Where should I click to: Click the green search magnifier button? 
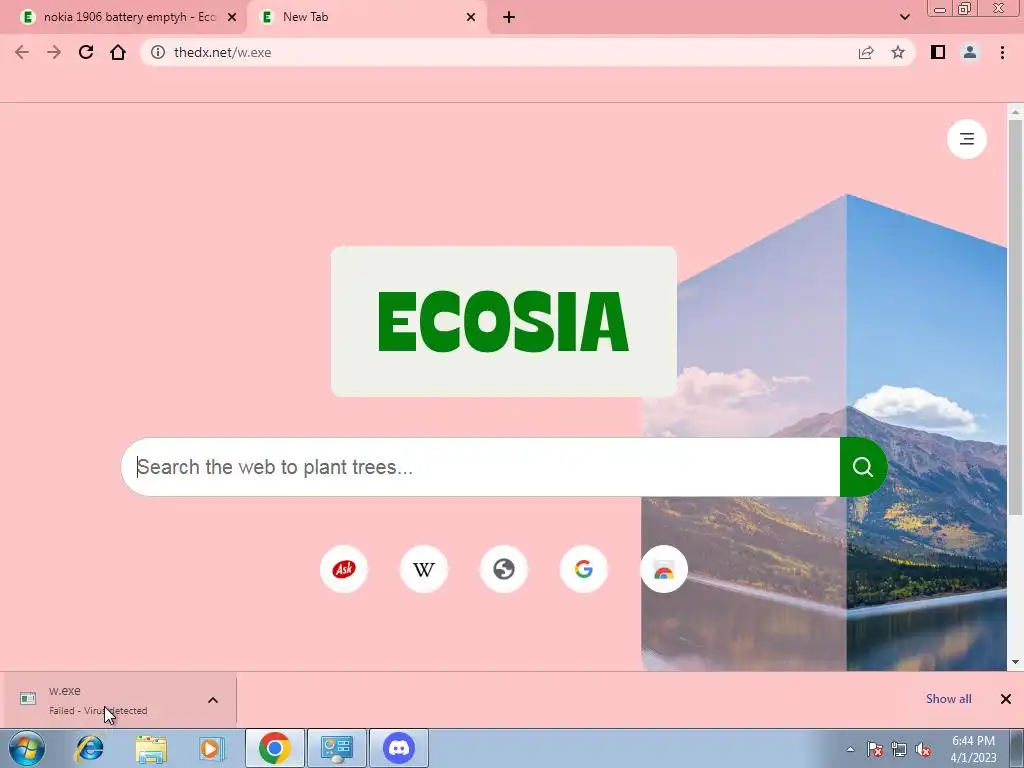point(863,467)
